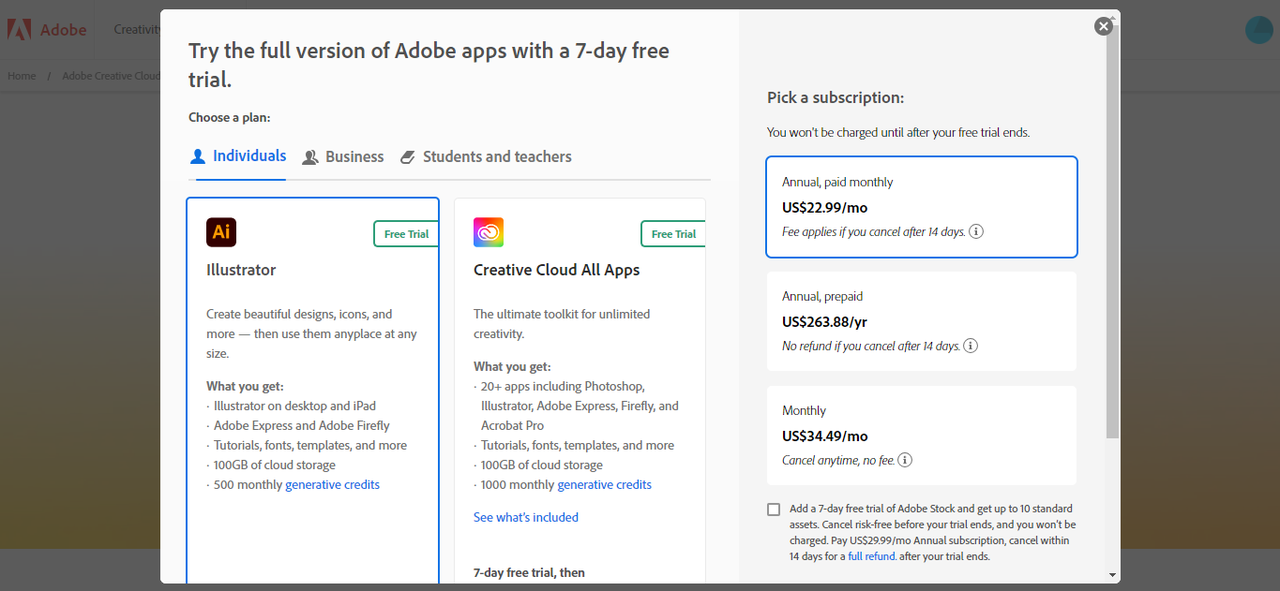This screenshot has height=591, width=1280.
Task: Pick the Monthly US$34.49 subscription option
Action: [x=921, y=435]
